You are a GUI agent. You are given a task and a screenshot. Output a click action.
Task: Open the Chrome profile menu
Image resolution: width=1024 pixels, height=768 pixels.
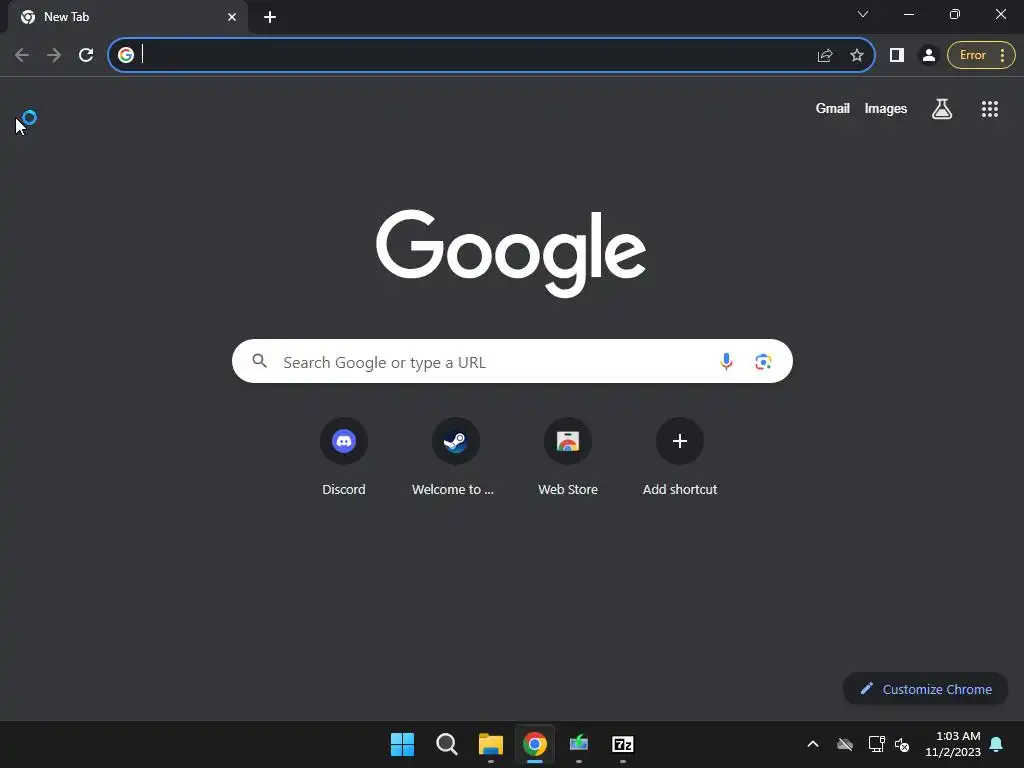coord(928,56)
